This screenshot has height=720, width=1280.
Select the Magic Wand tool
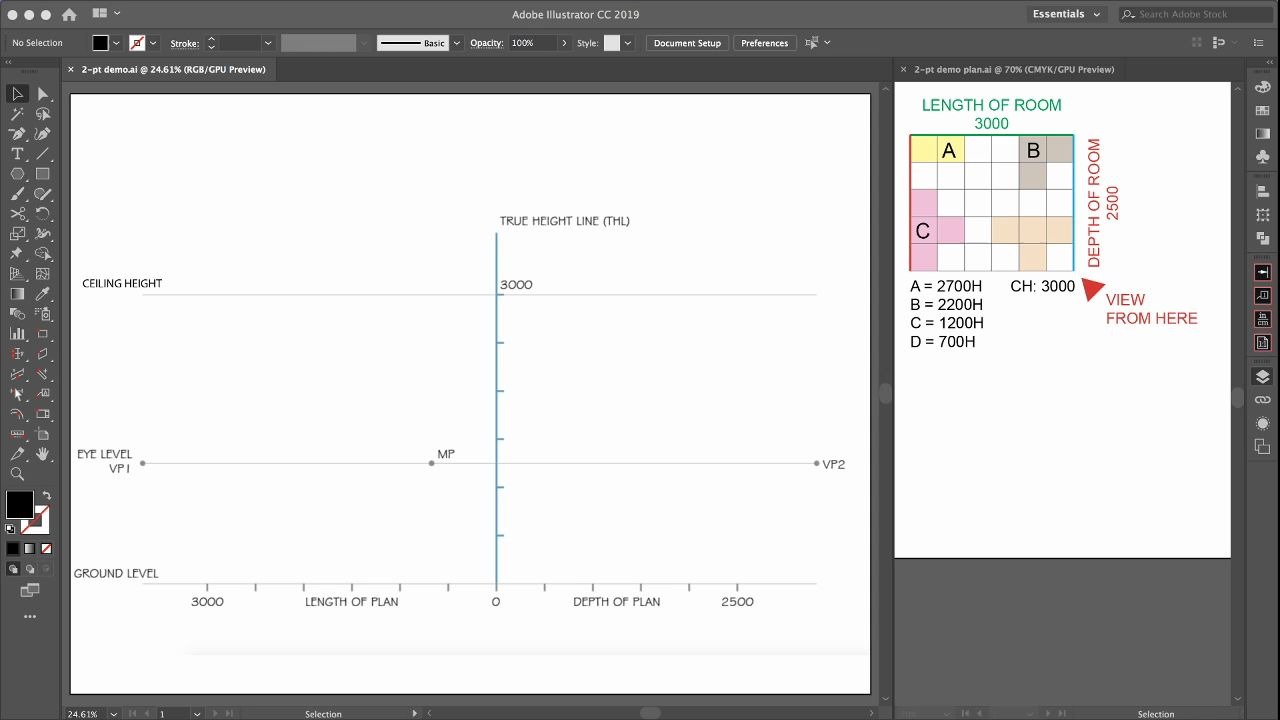coord(17,114)
